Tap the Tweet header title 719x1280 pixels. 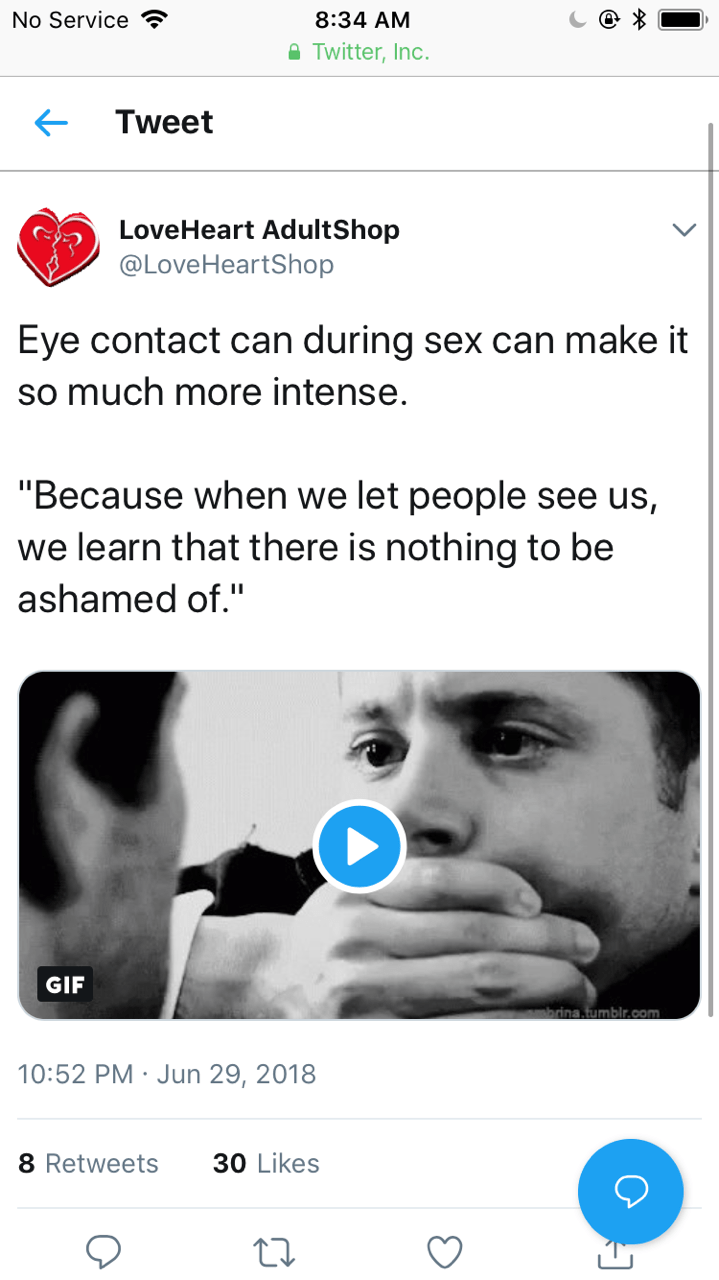164,122
